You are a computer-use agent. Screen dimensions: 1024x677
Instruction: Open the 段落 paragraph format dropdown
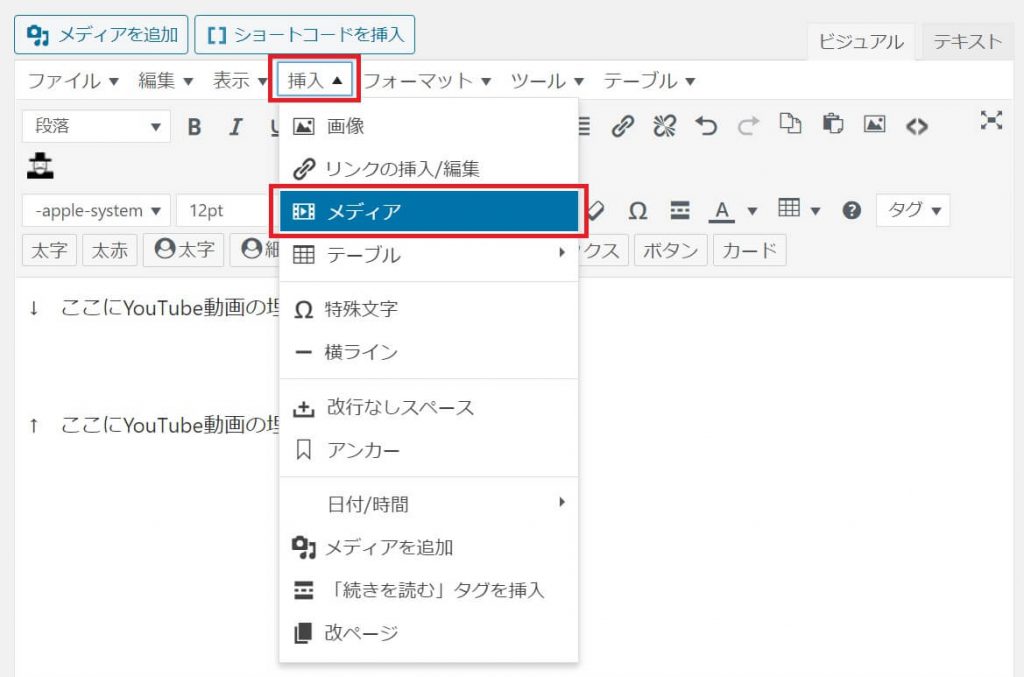tap(96, 127)
